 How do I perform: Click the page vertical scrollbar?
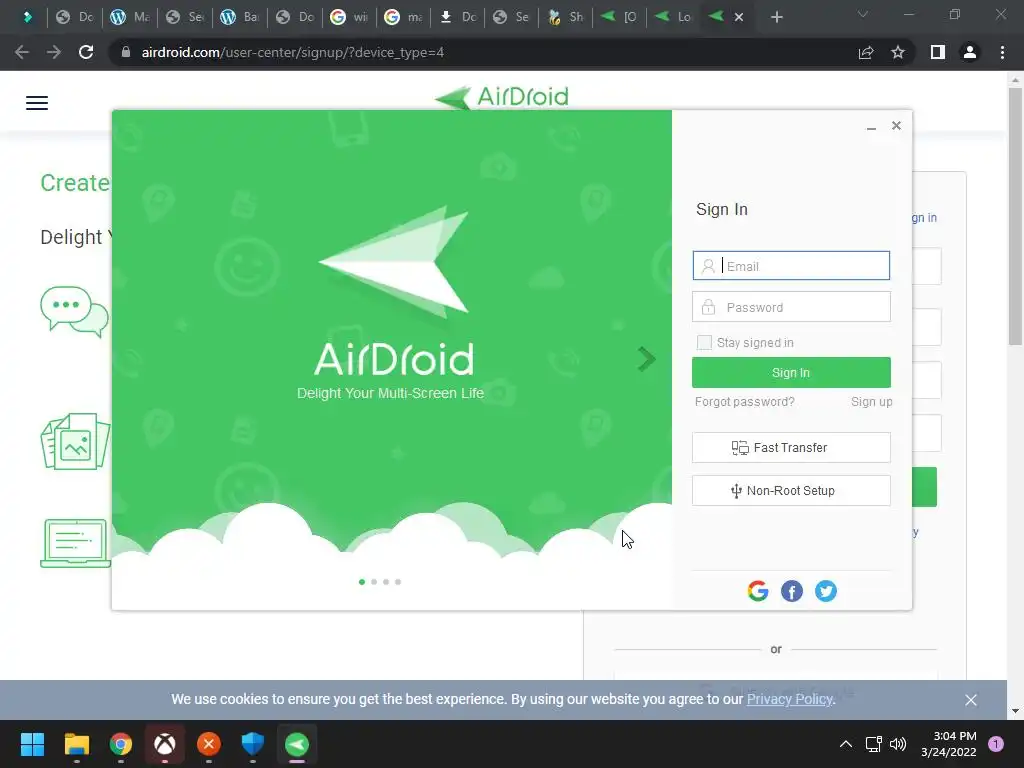tap(1015, 217)
